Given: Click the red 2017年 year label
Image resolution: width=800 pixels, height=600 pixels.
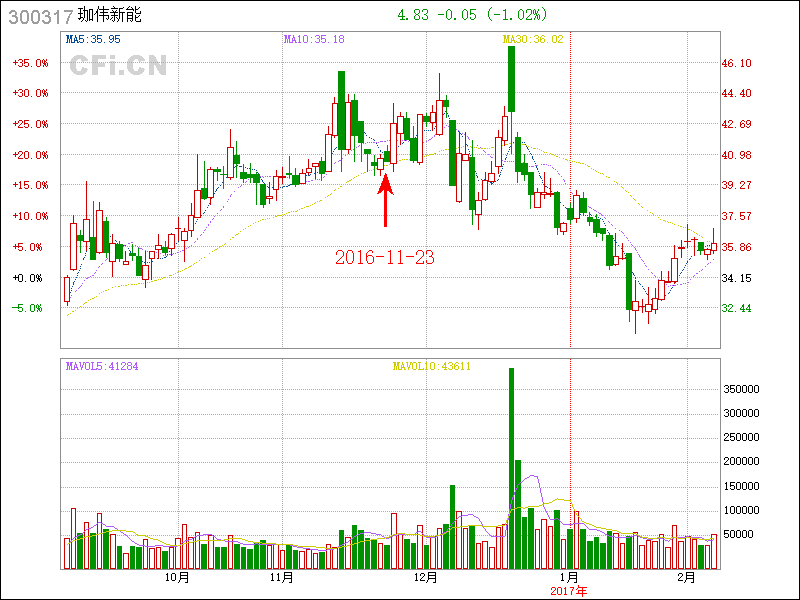Looking at the screenshot, I should pos(570,590).
